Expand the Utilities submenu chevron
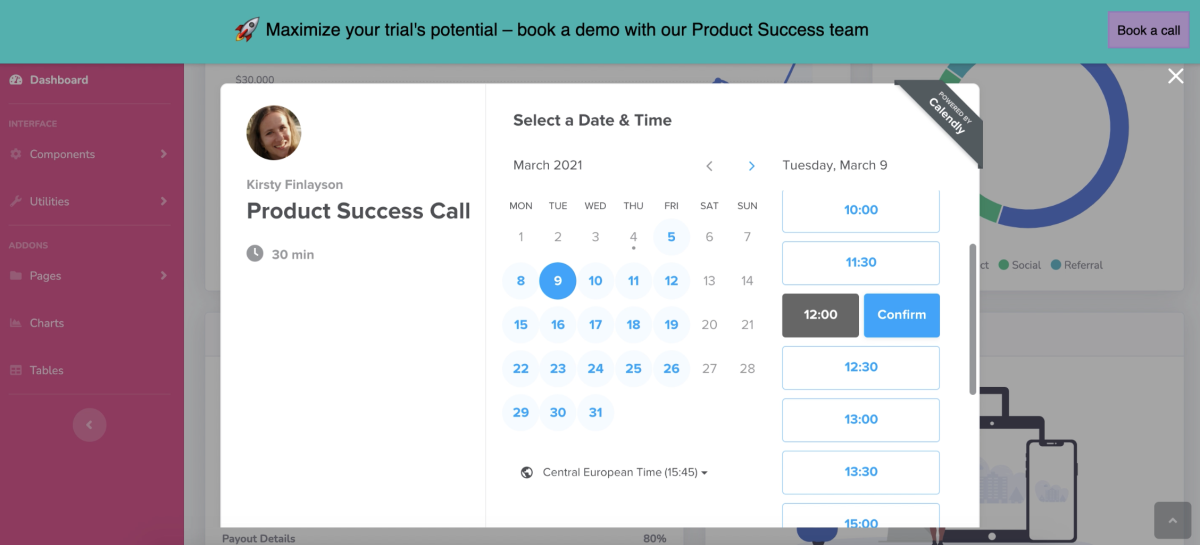1200x545 pixels. (x=163, y=201)
